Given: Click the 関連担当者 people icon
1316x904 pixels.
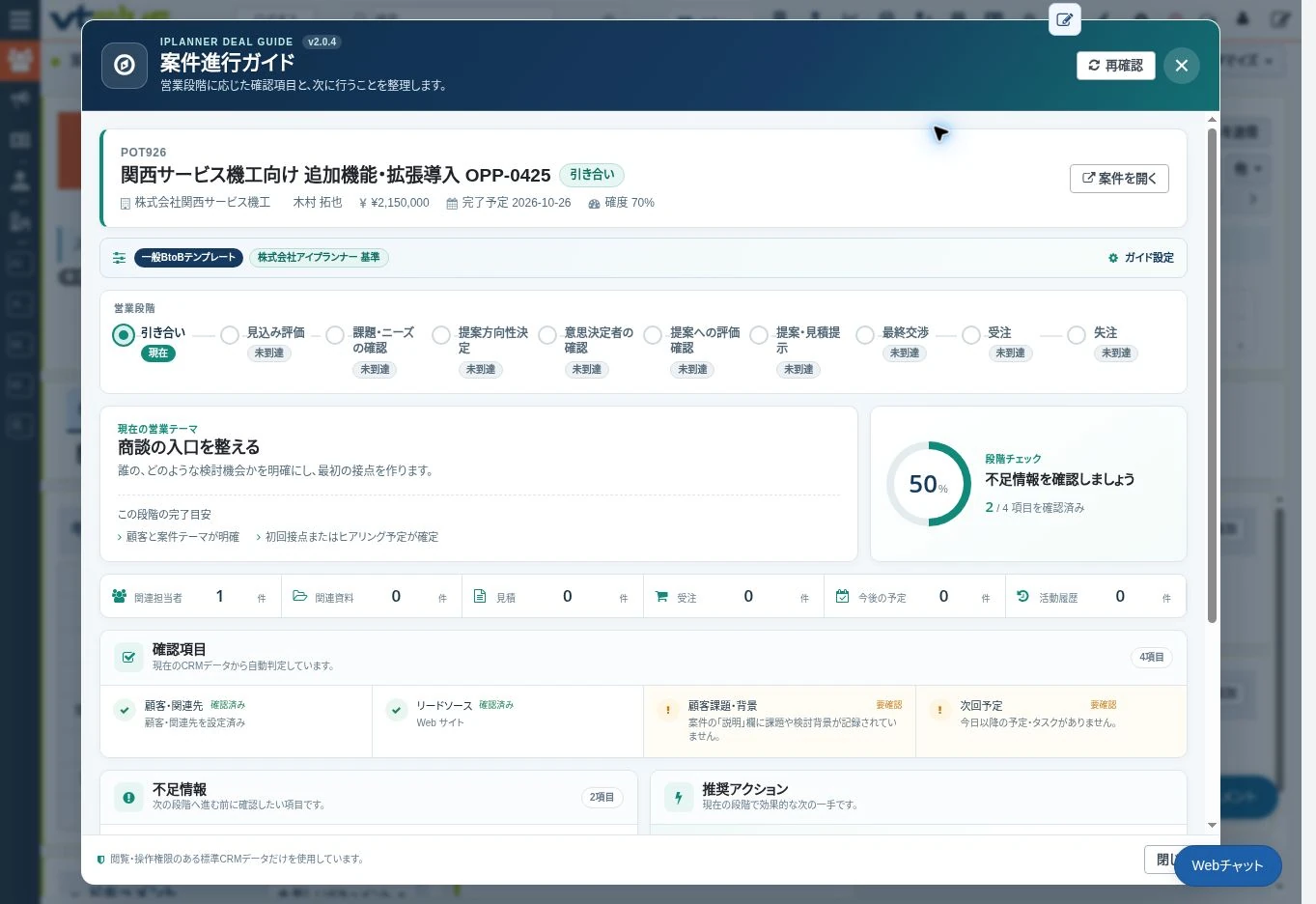Looking at the screenshot, I should tap(119, 597).
